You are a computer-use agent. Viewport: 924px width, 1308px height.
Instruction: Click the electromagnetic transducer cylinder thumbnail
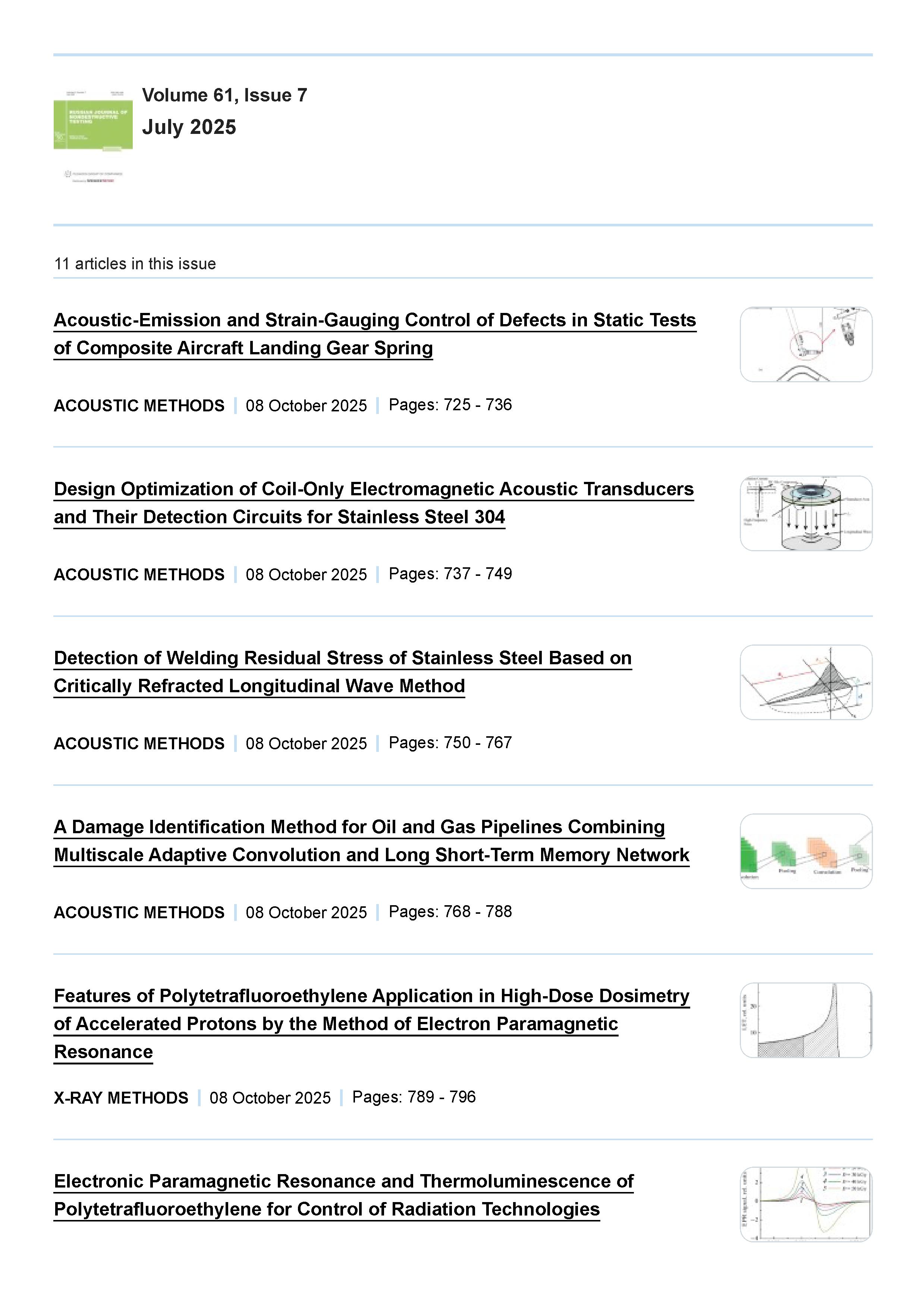point(805,513)
